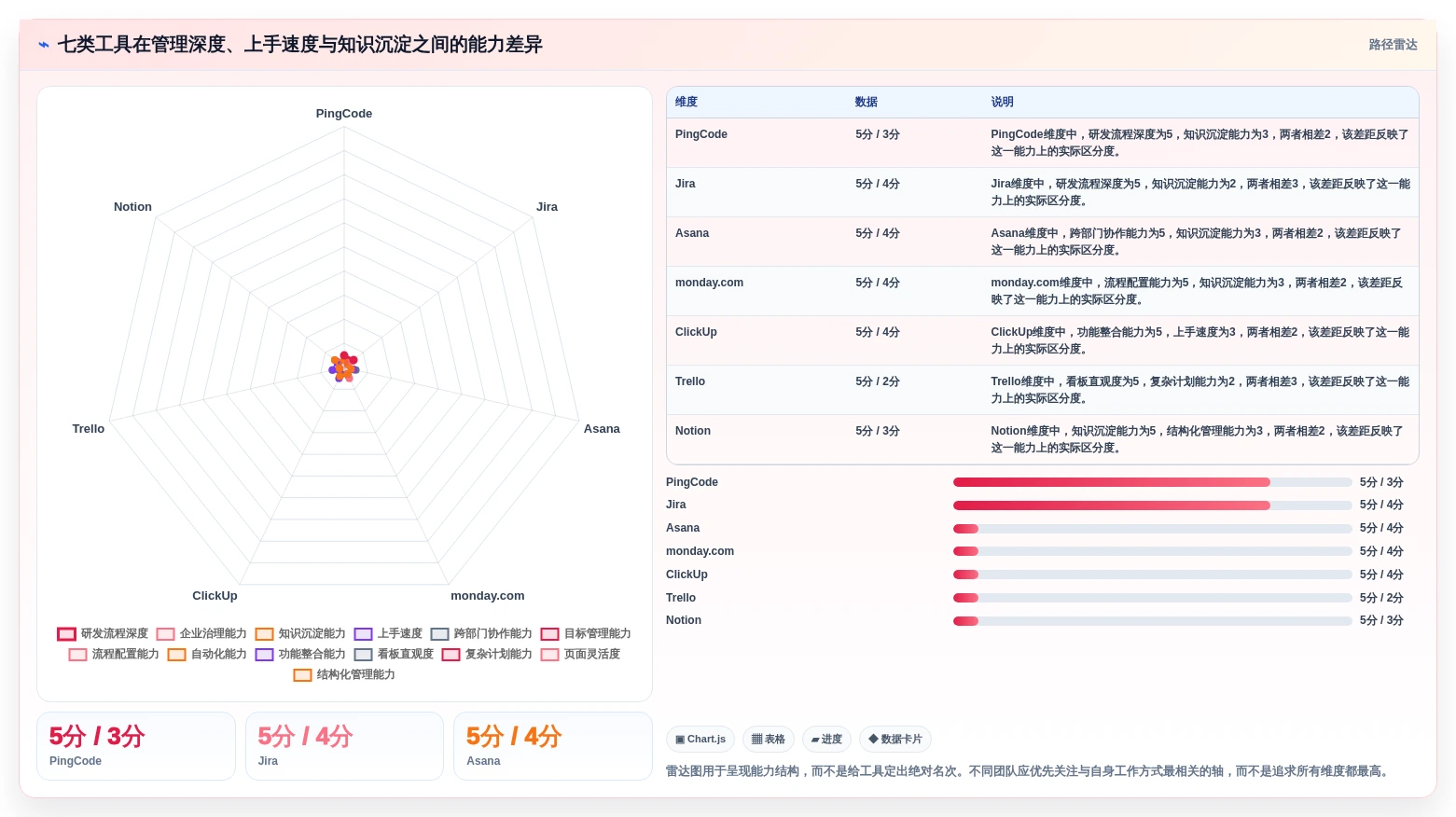Image resolution: width=1456 pixels, height=817 pixels.
Task: Click the radar chart's center data point cluster
Action: pyautogui.click(x=344, y=367)
